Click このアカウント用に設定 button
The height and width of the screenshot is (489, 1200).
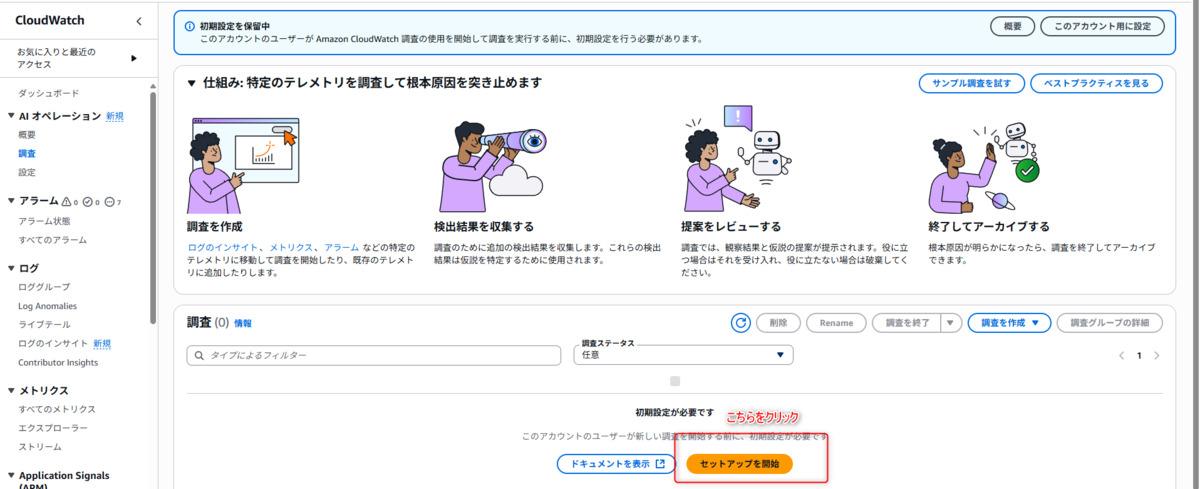(x=1102, y=26)
